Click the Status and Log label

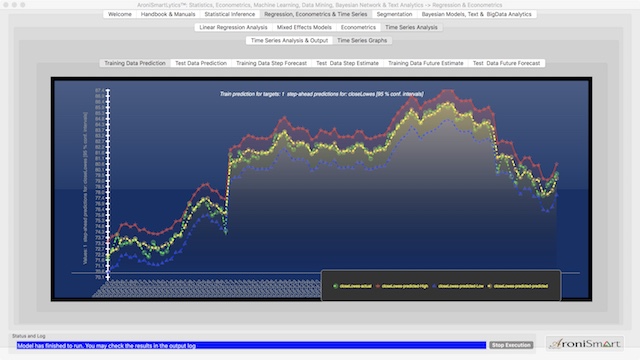(29, 336)
